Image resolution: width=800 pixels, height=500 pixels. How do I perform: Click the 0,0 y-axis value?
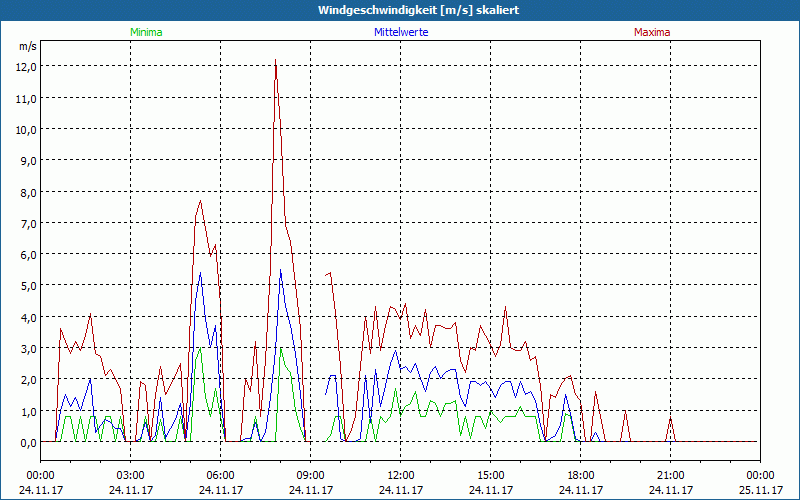tap(30, 443)
